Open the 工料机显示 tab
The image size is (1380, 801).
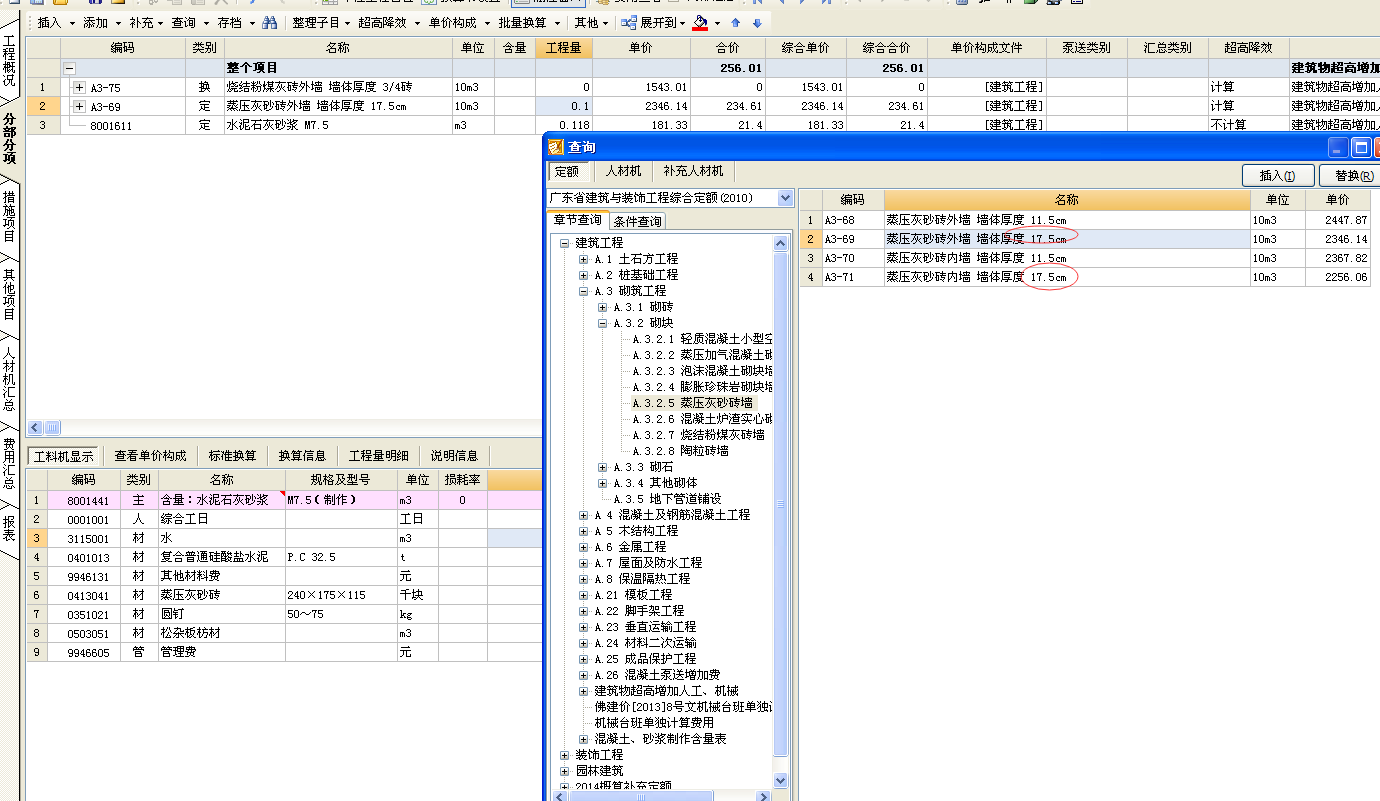point(64,456)
